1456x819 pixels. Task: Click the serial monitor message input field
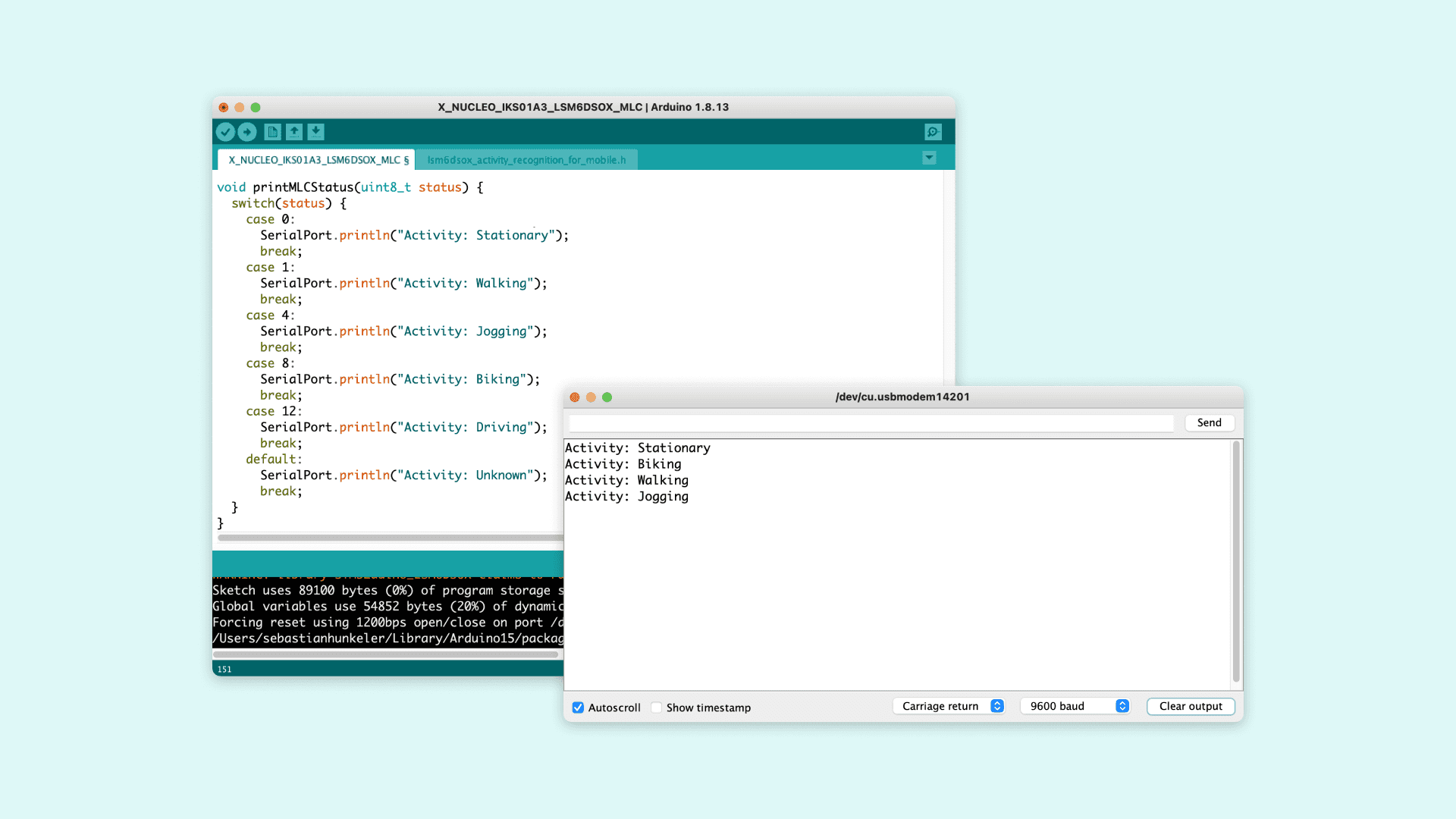(x=871, y=423)
